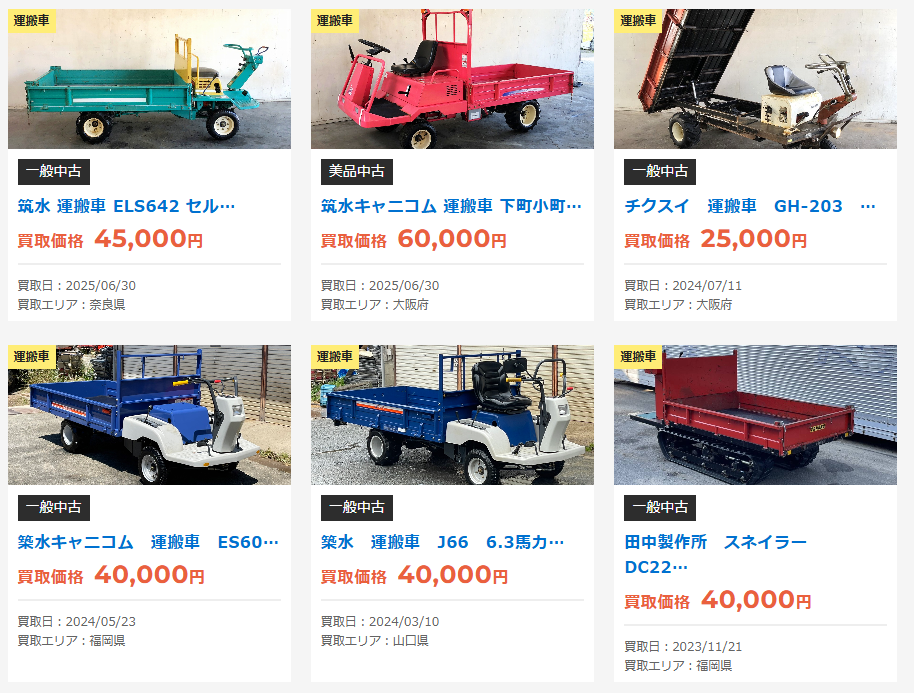Viewport: 914px width, 693px height.
Task: Open the チクスイ 運搬車 GH-203 title link
Action: coord(750,206)
